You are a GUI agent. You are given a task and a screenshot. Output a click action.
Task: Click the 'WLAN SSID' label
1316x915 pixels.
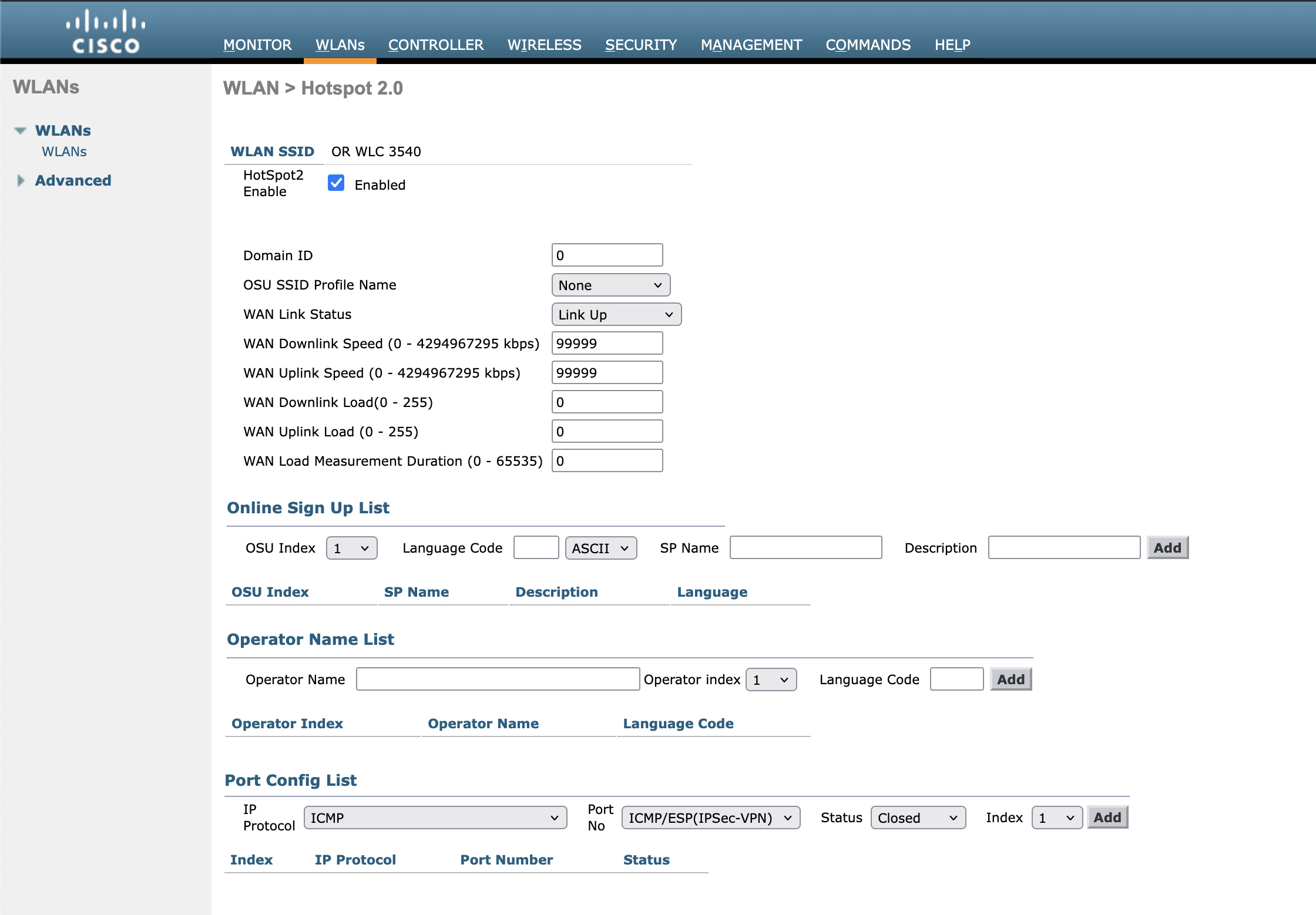coord(272,152)
